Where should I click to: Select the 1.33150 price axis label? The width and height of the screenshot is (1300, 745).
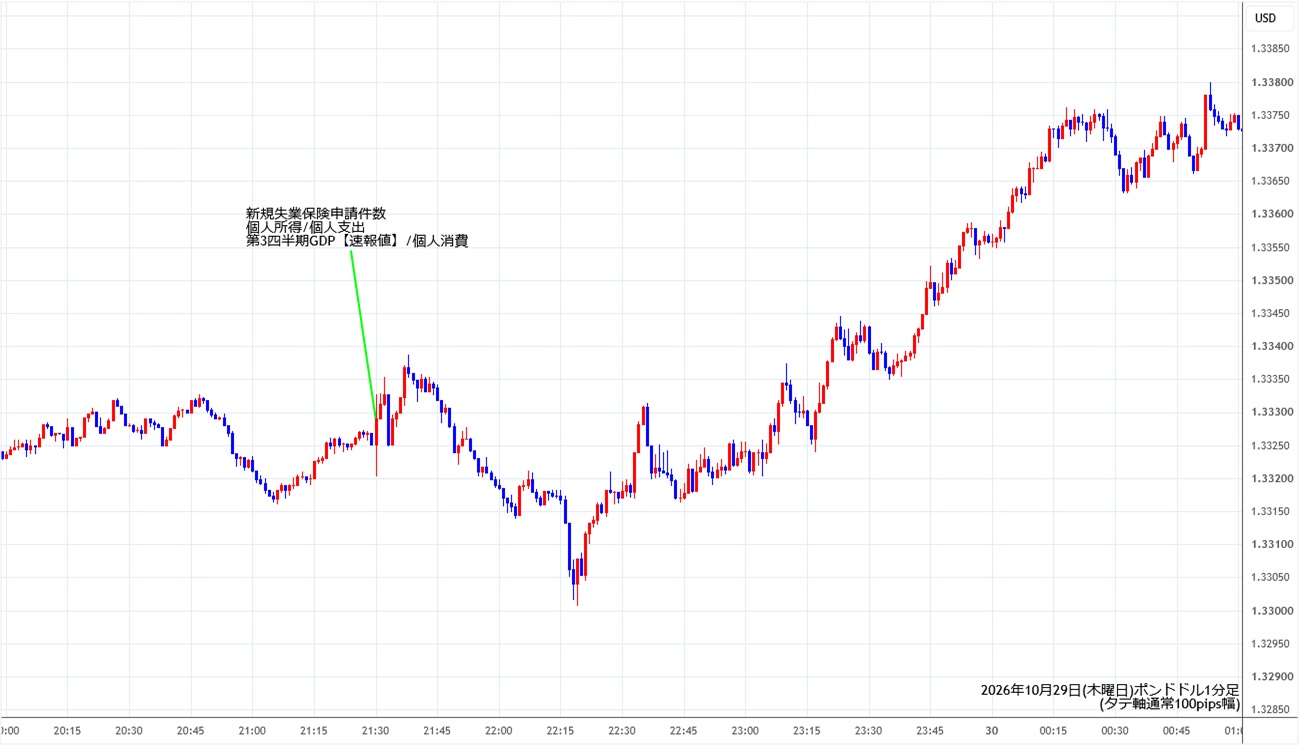[x=1270, y=511]
